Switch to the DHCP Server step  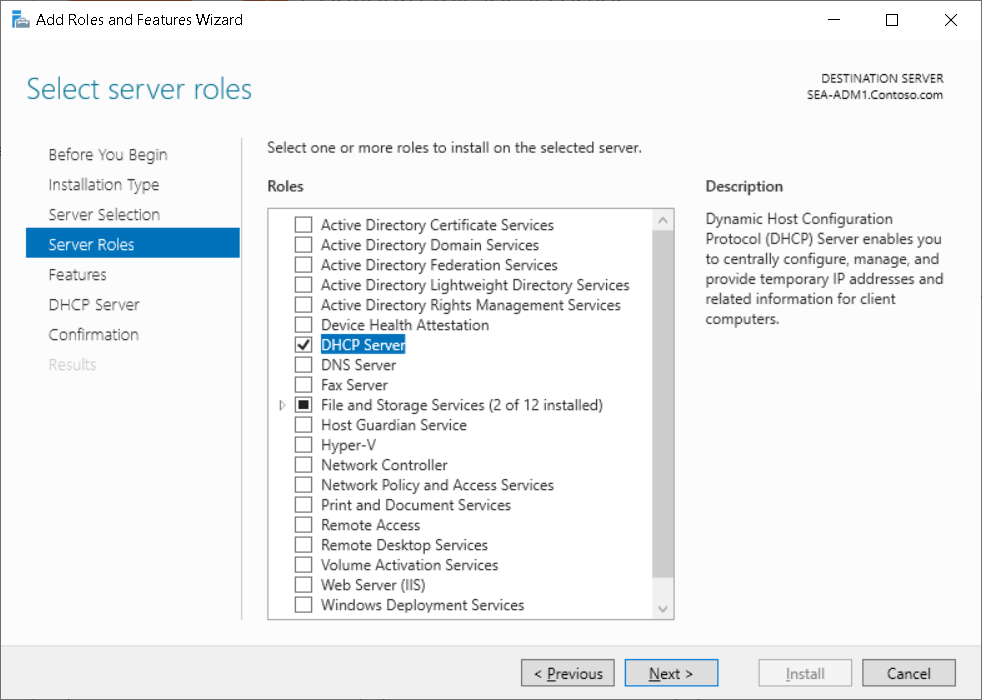94,304
